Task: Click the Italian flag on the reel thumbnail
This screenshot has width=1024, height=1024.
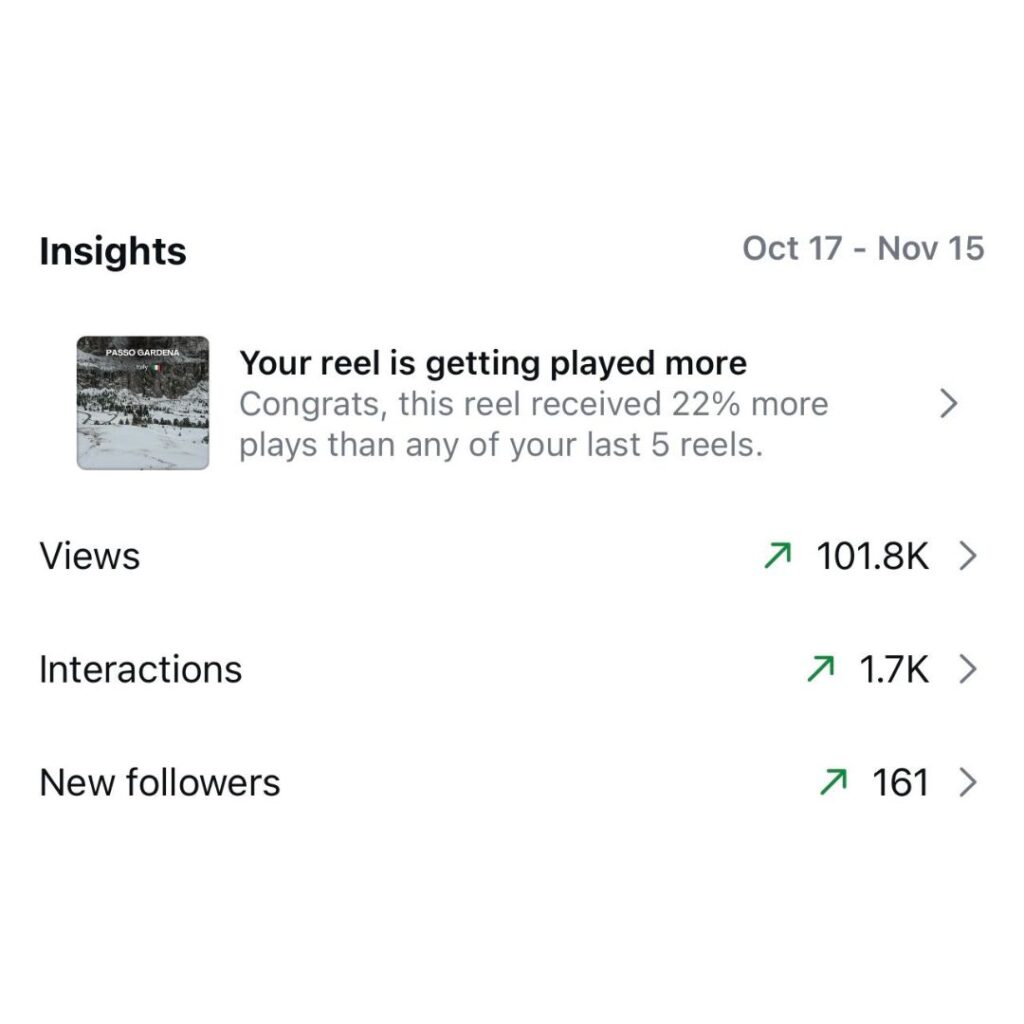Action: 155,368
